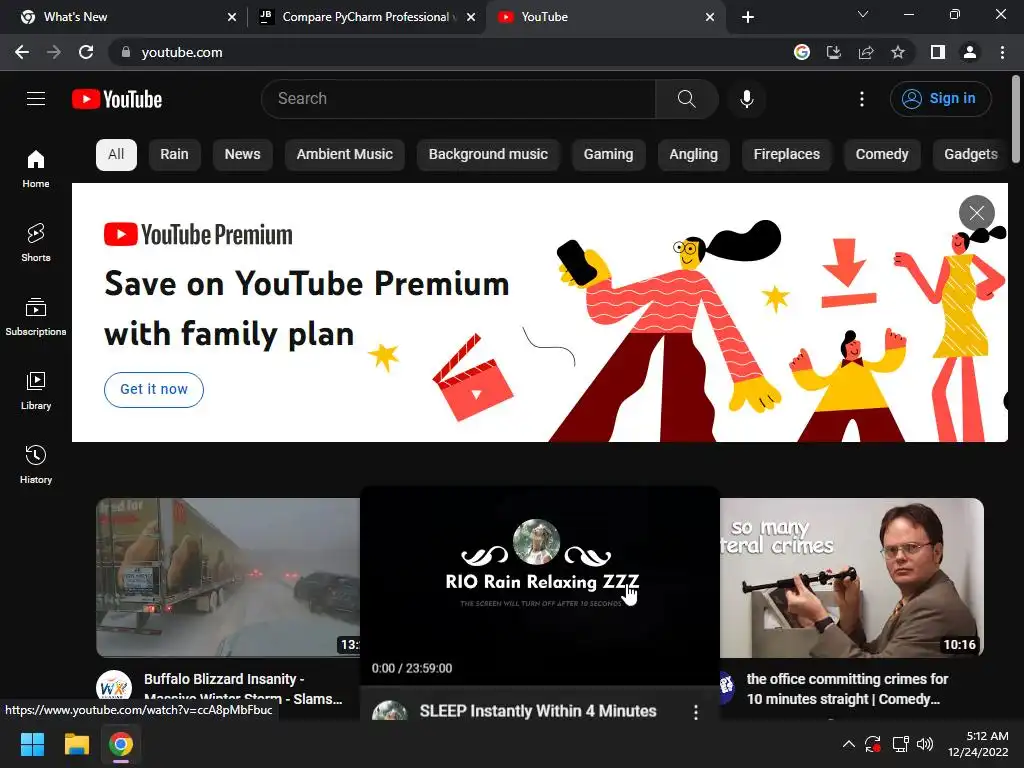Reload the page
Screen dimensions: 1024x768
tap(86, 52)
